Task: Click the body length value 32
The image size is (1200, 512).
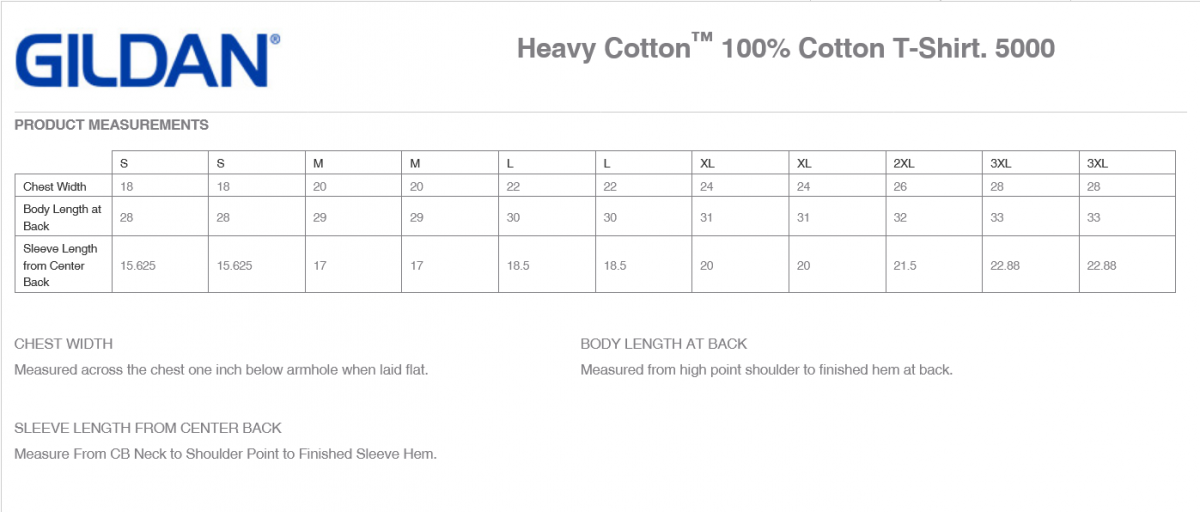Action: 900,217
